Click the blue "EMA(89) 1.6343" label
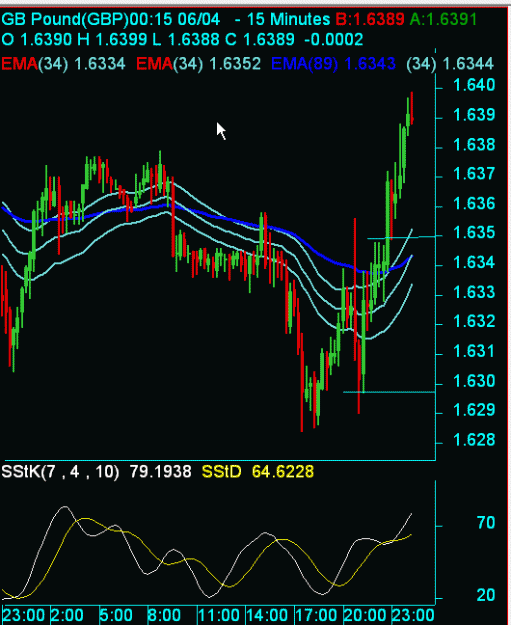Image resolution: width=511 pixels, height=625 pixels. pyautogui.click(x=334, y=64)
